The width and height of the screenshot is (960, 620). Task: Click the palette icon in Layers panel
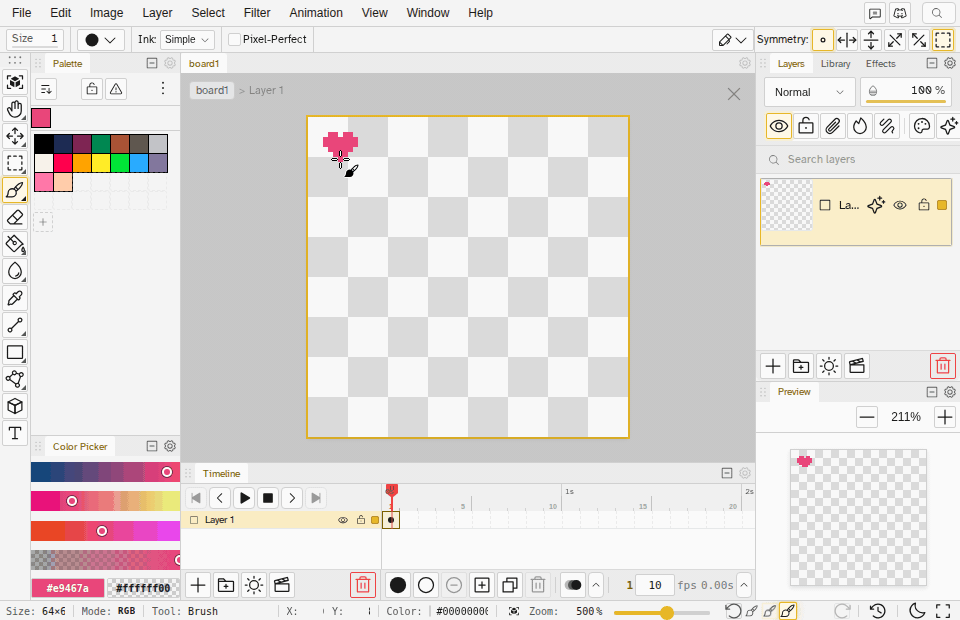(x=921, y=126)
